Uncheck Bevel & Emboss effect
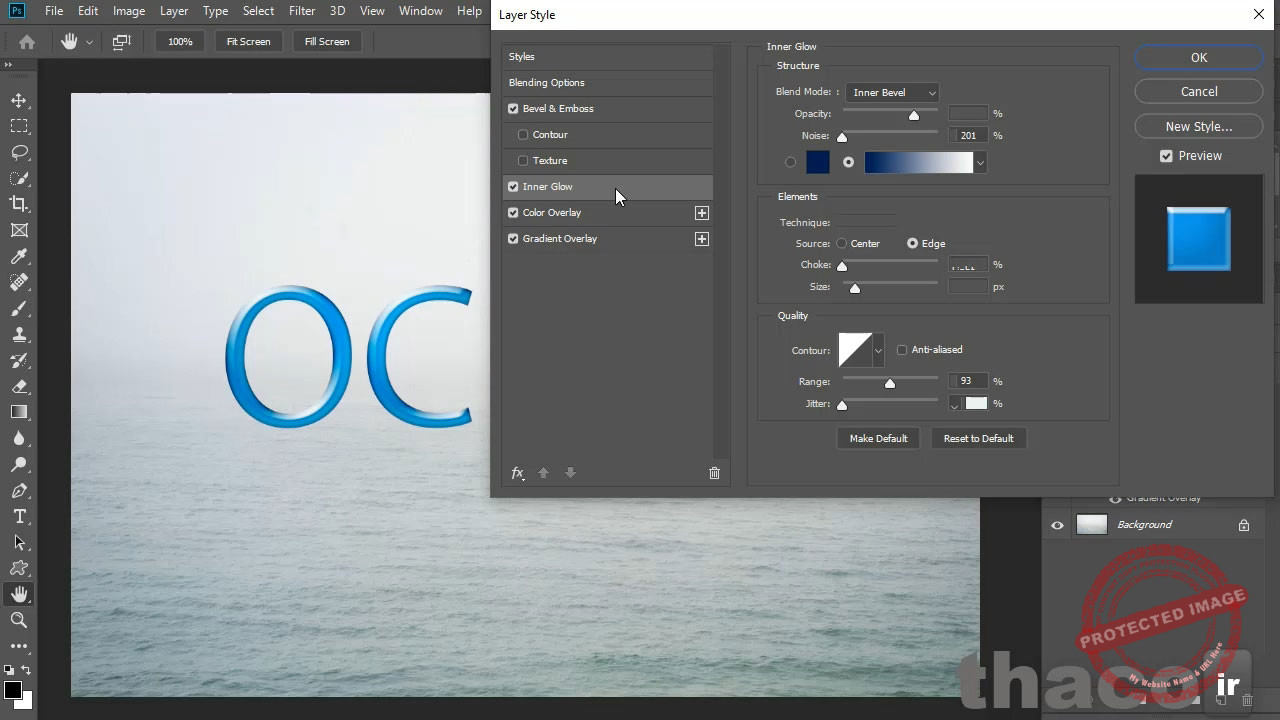 513,109
